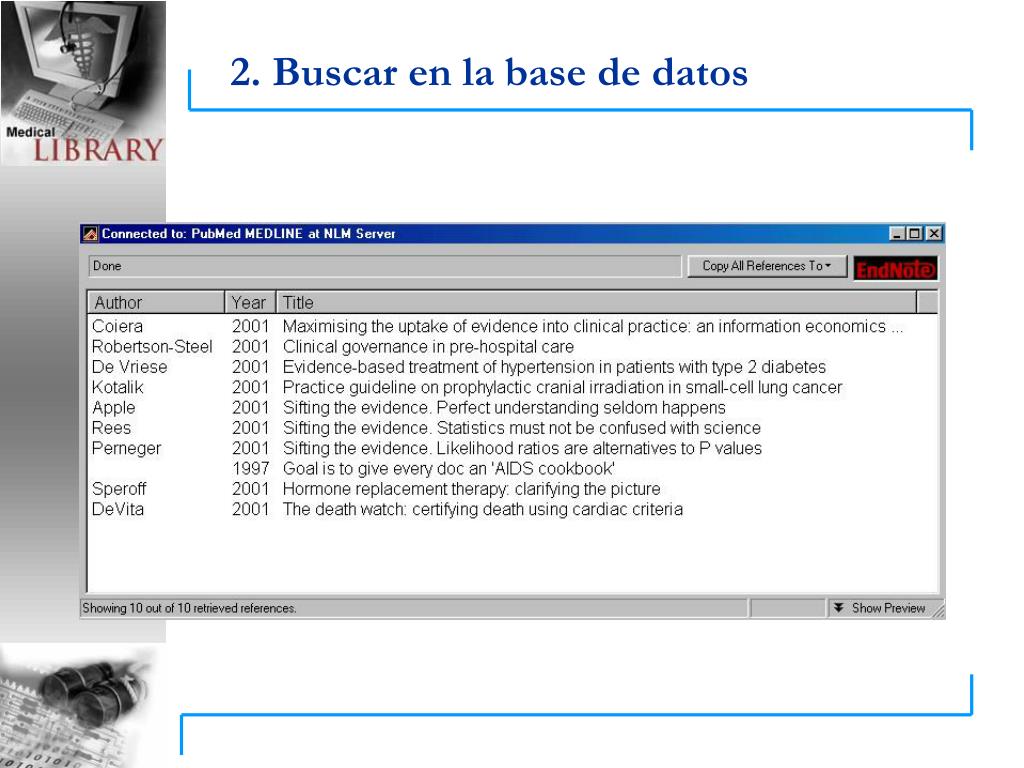Sort references by Title column header

pyautogui.click(x=596, y=302)
